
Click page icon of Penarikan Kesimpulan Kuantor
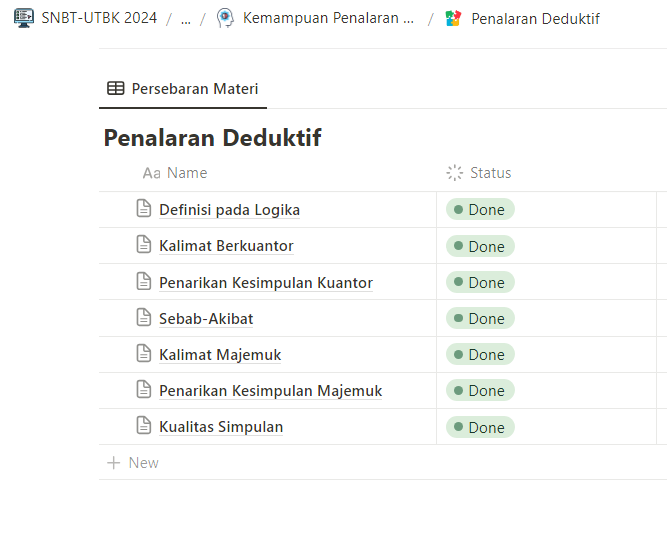pyautogui.click(x=144, y=281)
